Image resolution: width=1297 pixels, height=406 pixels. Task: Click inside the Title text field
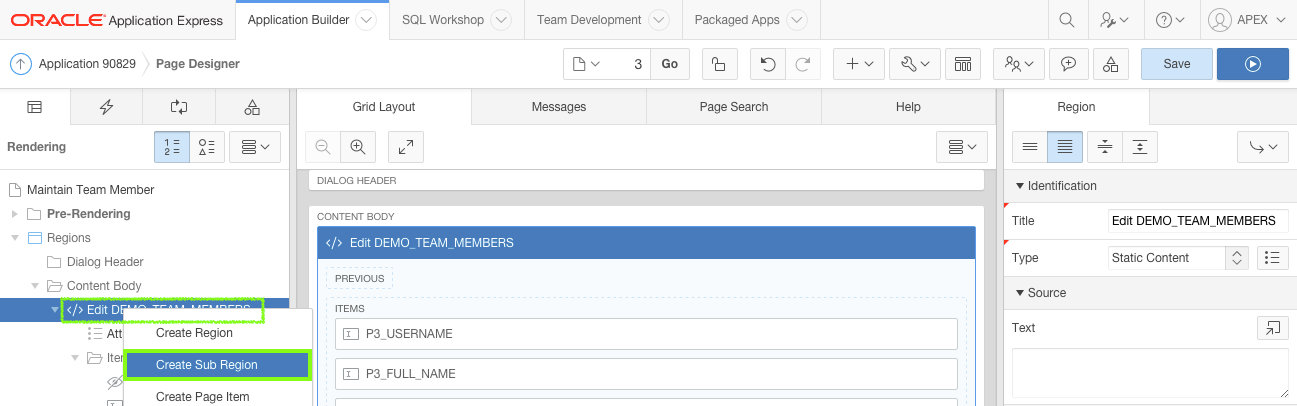click(1197, 221)
